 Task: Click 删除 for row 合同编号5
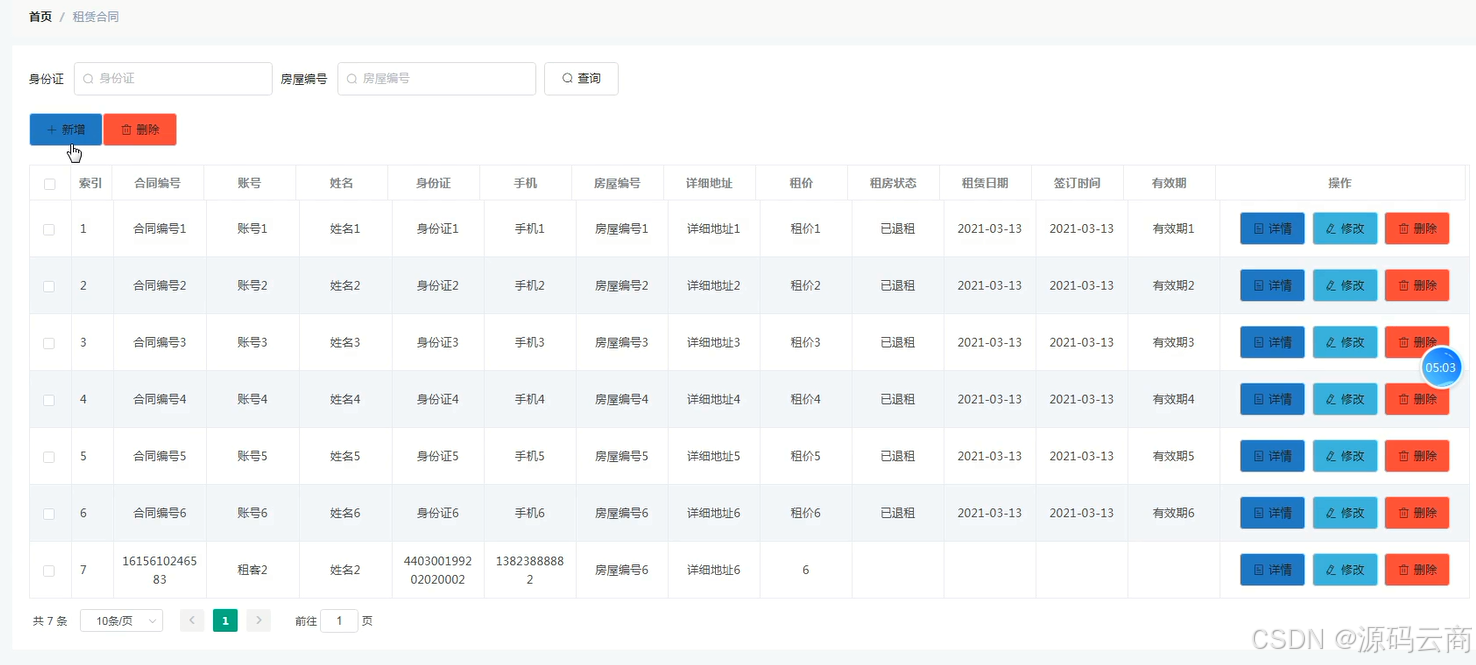(1417, 457)
